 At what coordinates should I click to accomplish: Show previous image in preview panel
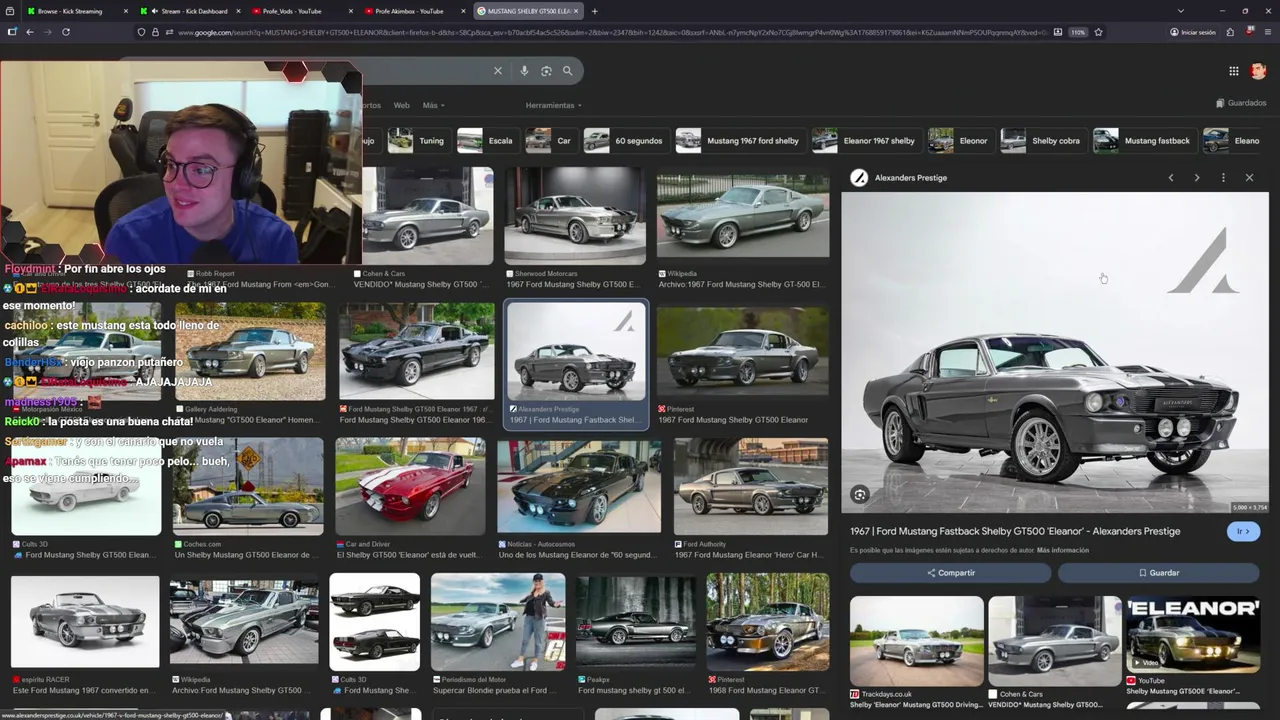pos(1171,178)
